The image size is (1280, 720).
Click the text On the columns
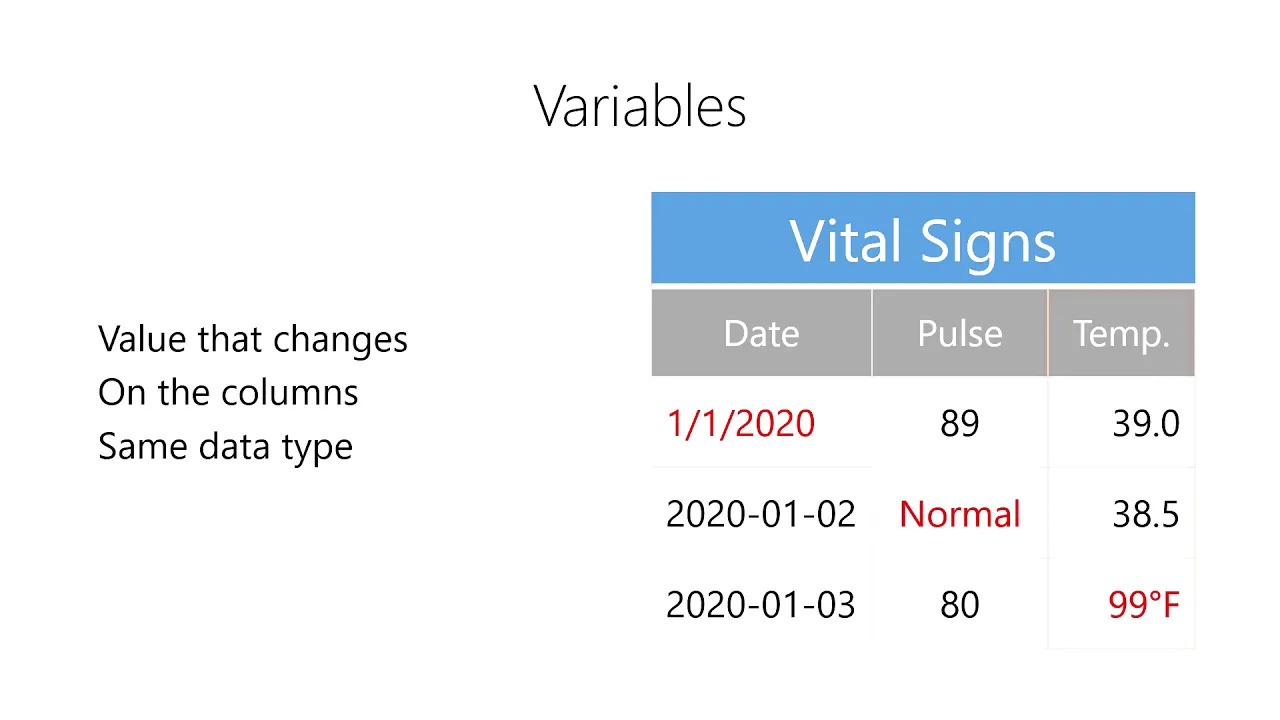pyautogui.click(x=228, y=393)
